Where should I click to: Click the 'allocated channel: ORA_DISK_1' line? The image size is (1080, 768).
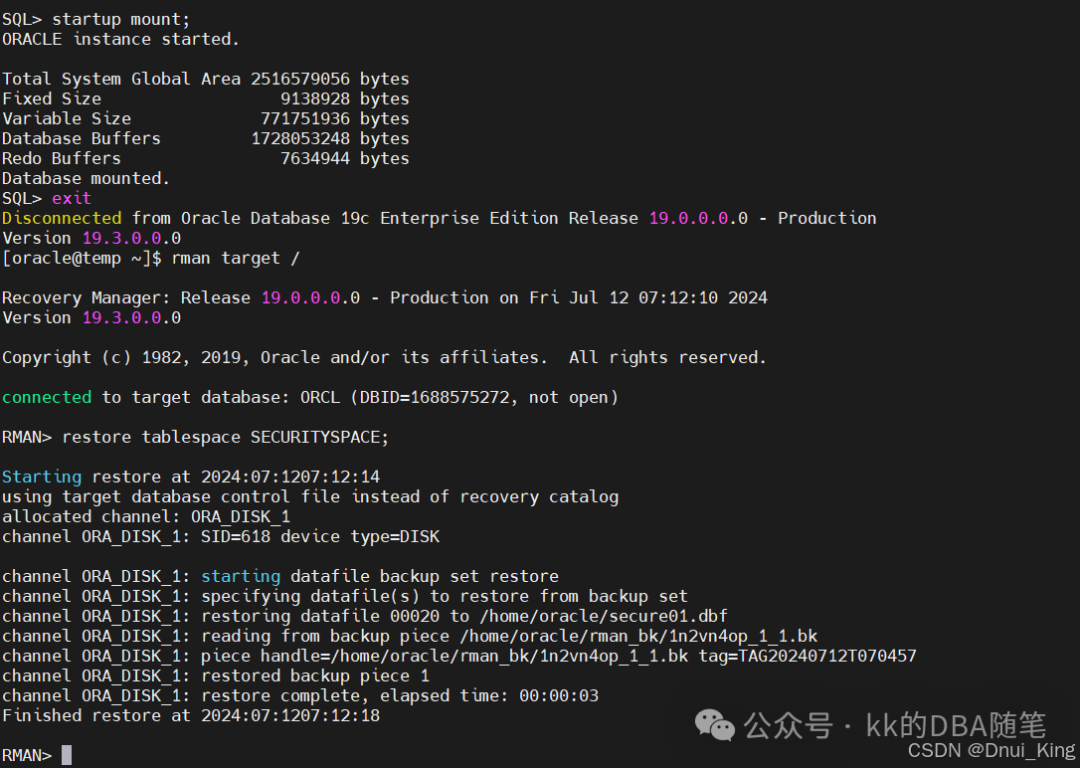(x=146, y=516)
